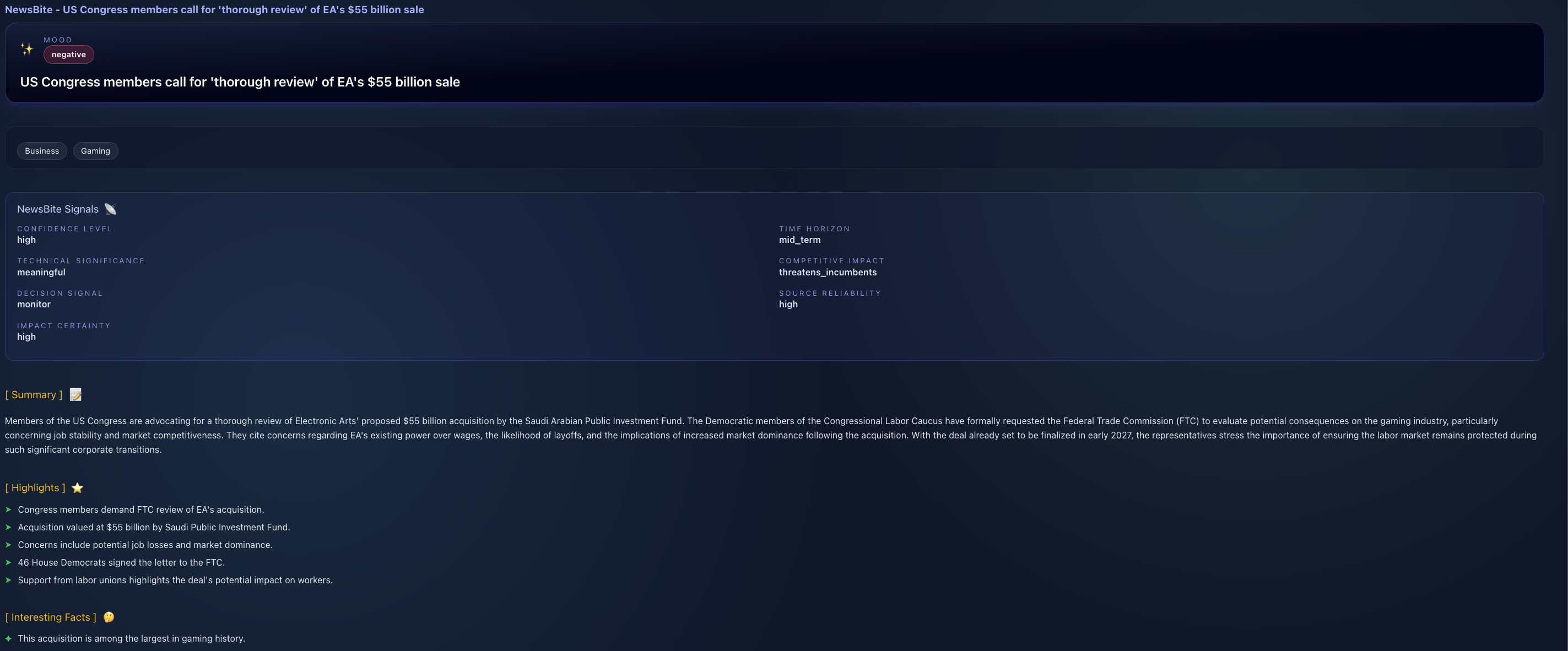Screen dimensions: 1568x651
Task: Click the green arrow bullet before Congress members demand
Action: coord(8,510)
